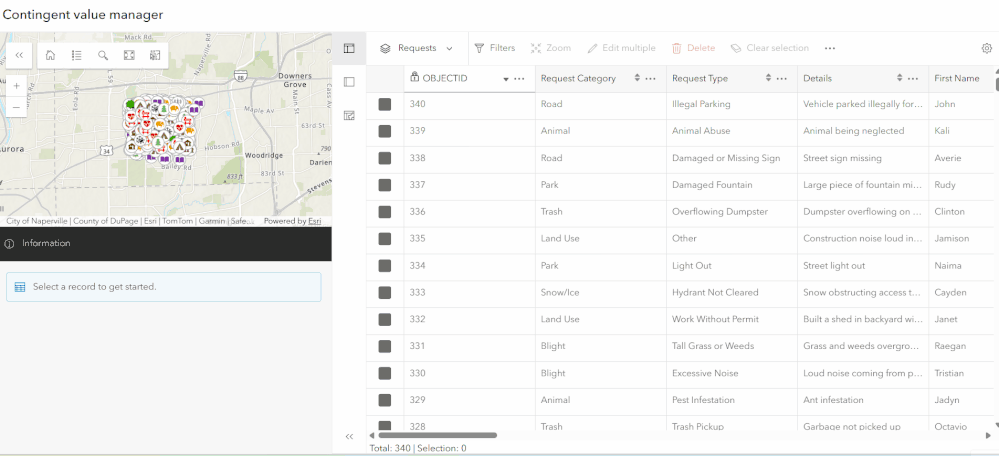Click Clear selection in the toolbar

[x=770, y=48]
